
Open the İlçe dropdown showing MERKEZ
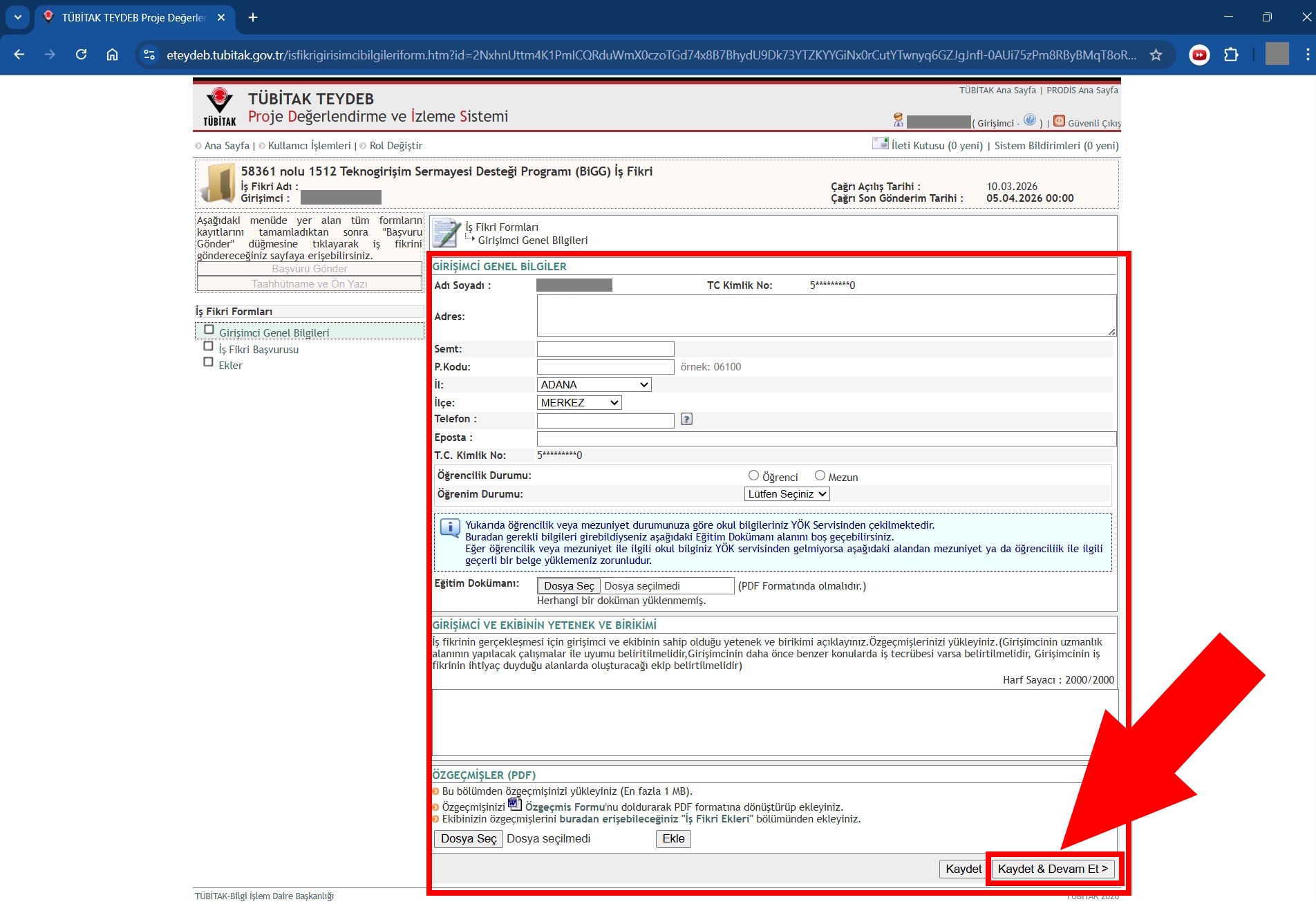(579, 403)
